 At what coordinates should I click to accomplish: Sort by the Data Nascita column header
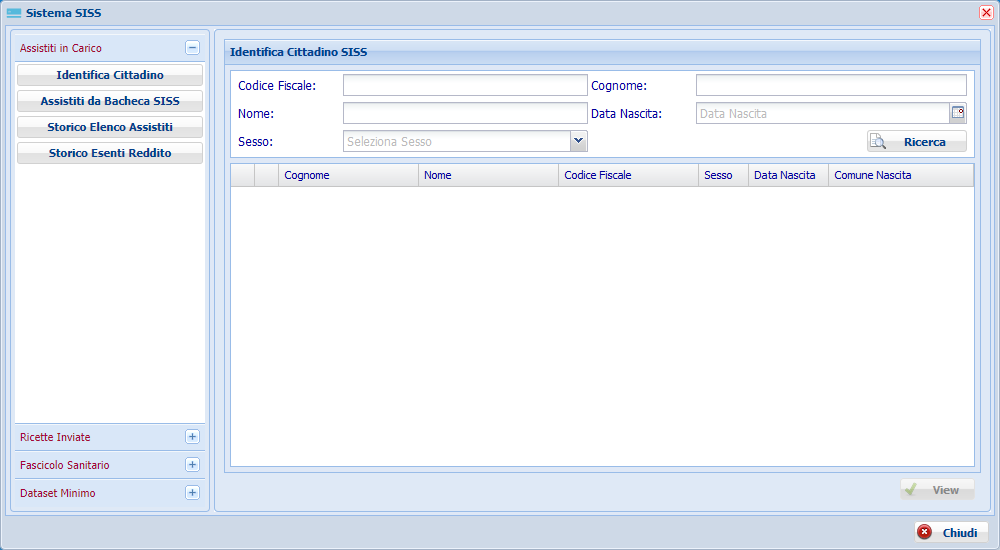pos(788,175)
